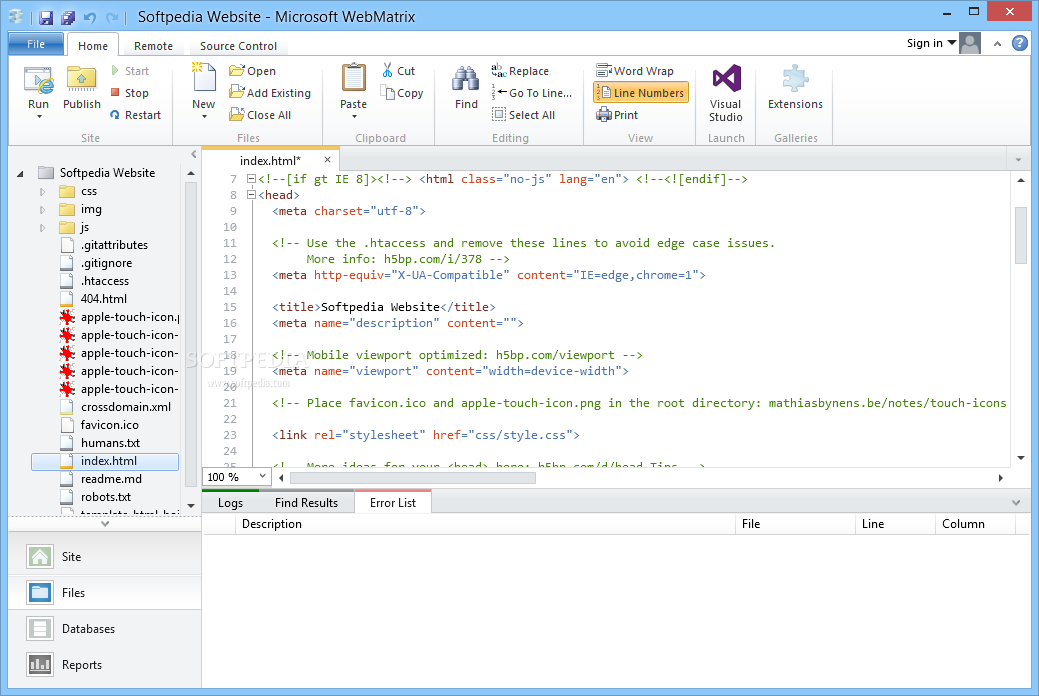Image resolution: width=1039 pixels, height=696 pixels.
Task: Switch to the Logs tab
Action: (x=231, y=502)
